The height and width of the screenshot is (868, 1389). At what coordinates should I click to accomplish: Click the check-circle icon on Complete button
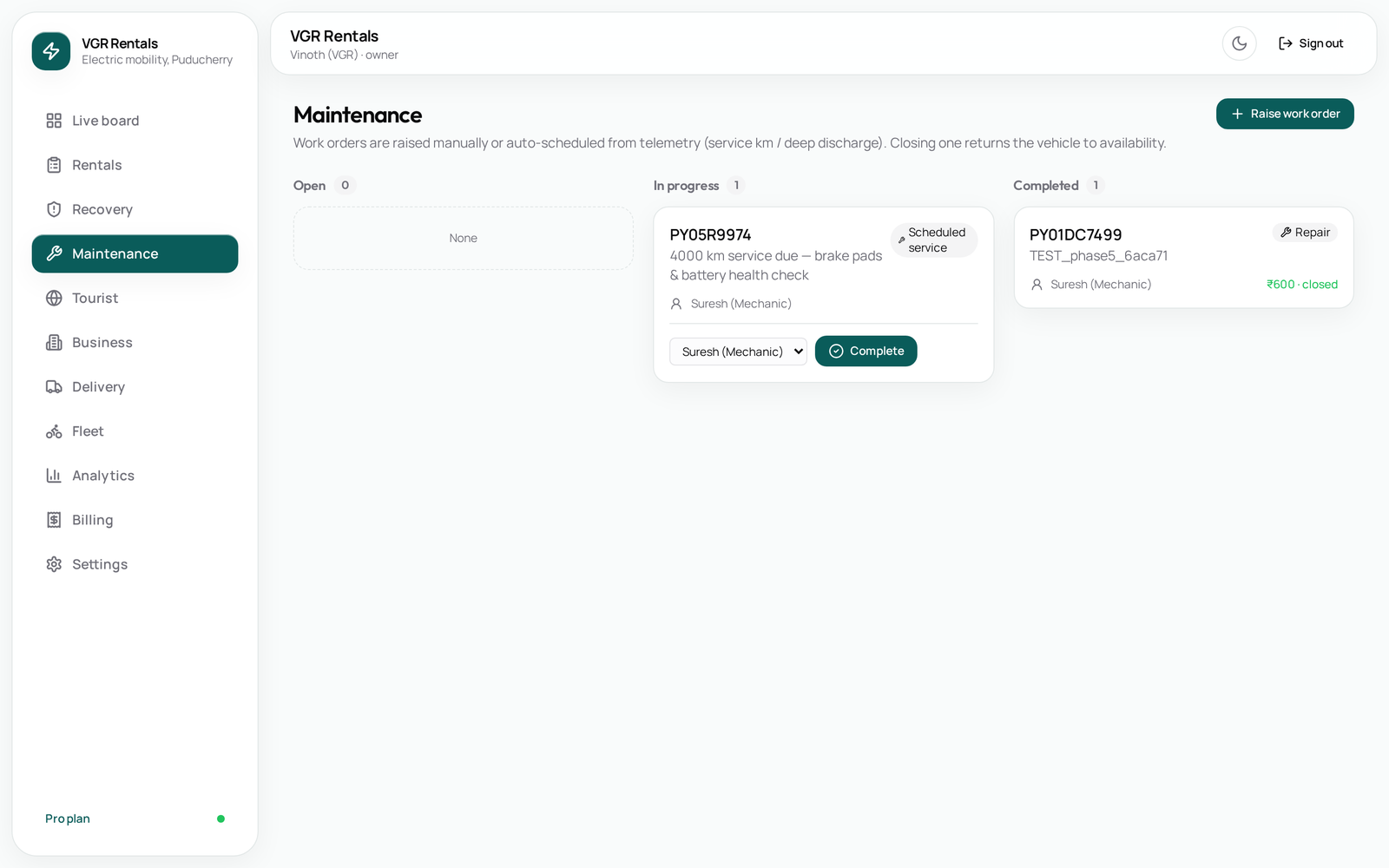pos(836,352)
